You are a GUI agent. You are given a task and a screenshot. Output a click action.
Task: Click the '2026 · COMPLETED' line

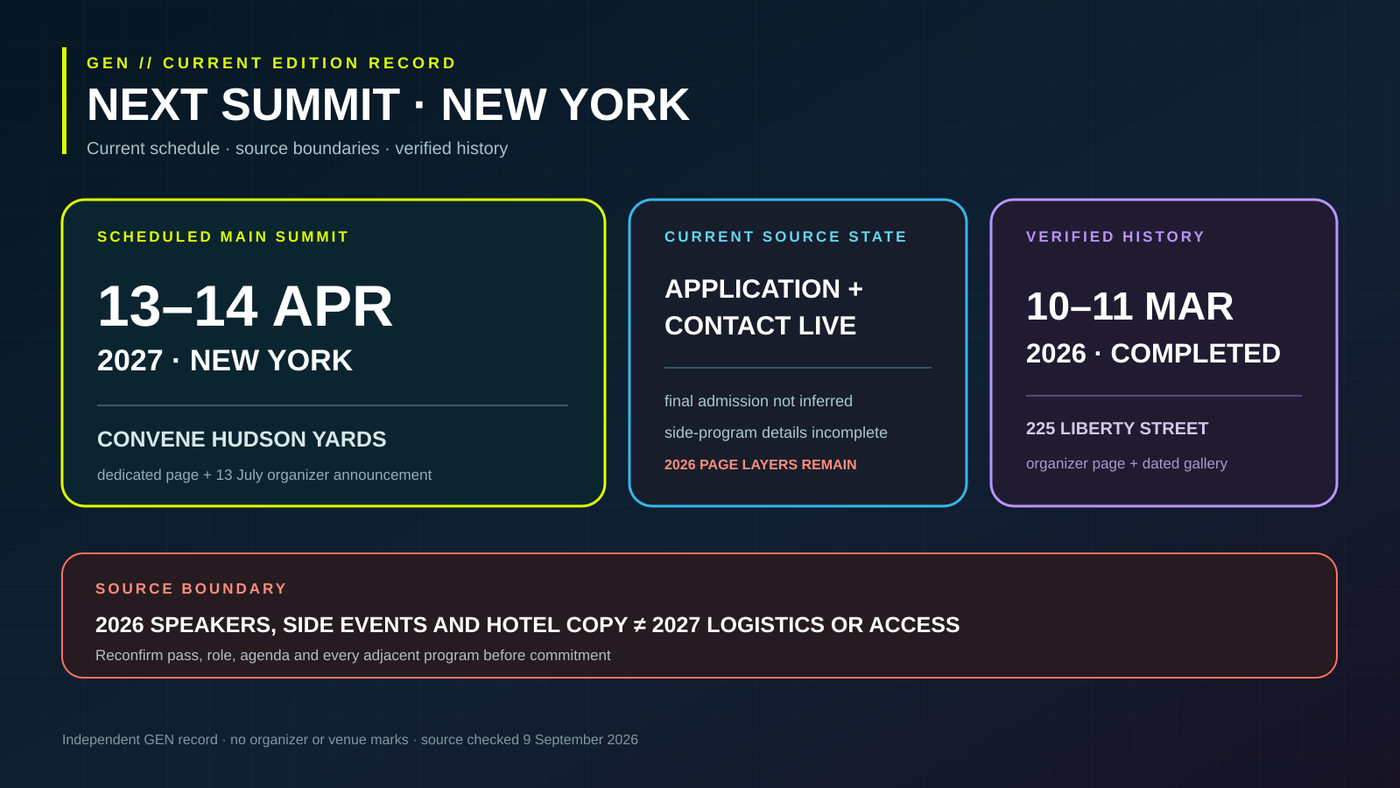click(1153, 353)
